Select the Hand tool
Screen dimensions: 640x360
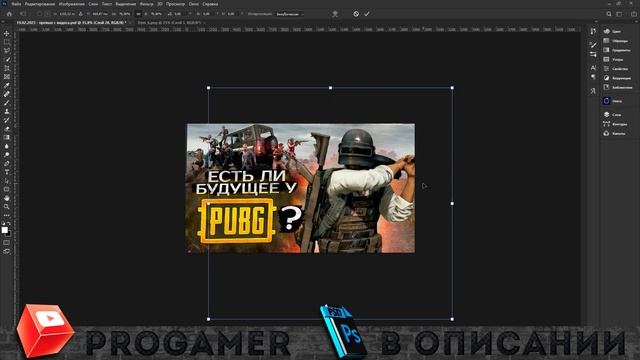pyautogui.click(x=7, y=198)
